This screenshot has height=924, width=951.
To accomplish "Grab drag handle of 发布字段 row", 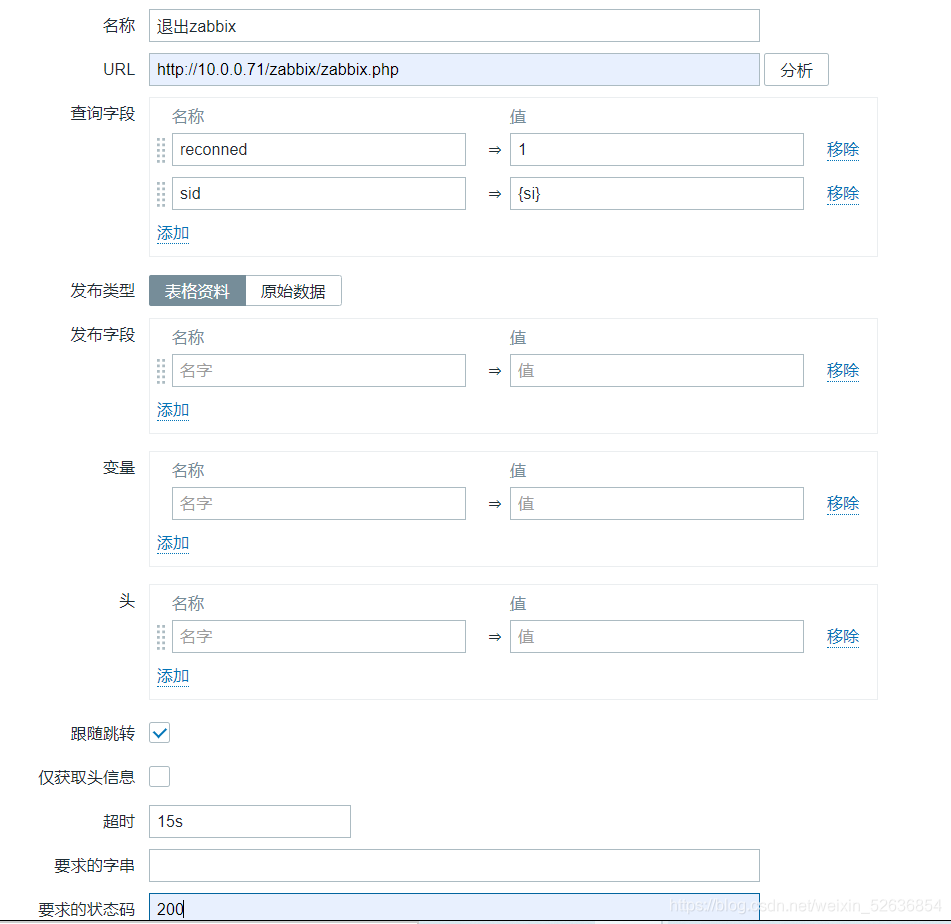I will (161, 371).
